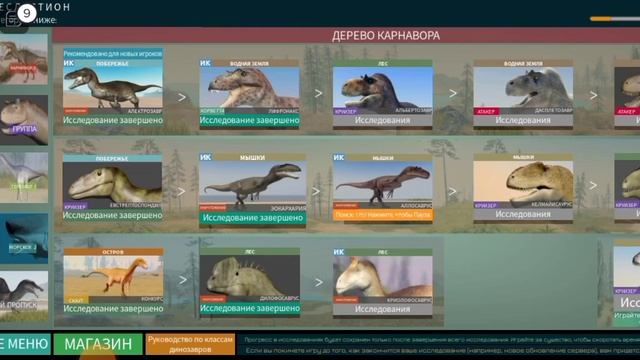Click ВОДНАЯ ЗЕМЛЯ label on Лифронакс card
This screenshot has width=640, height=360.
249,63
